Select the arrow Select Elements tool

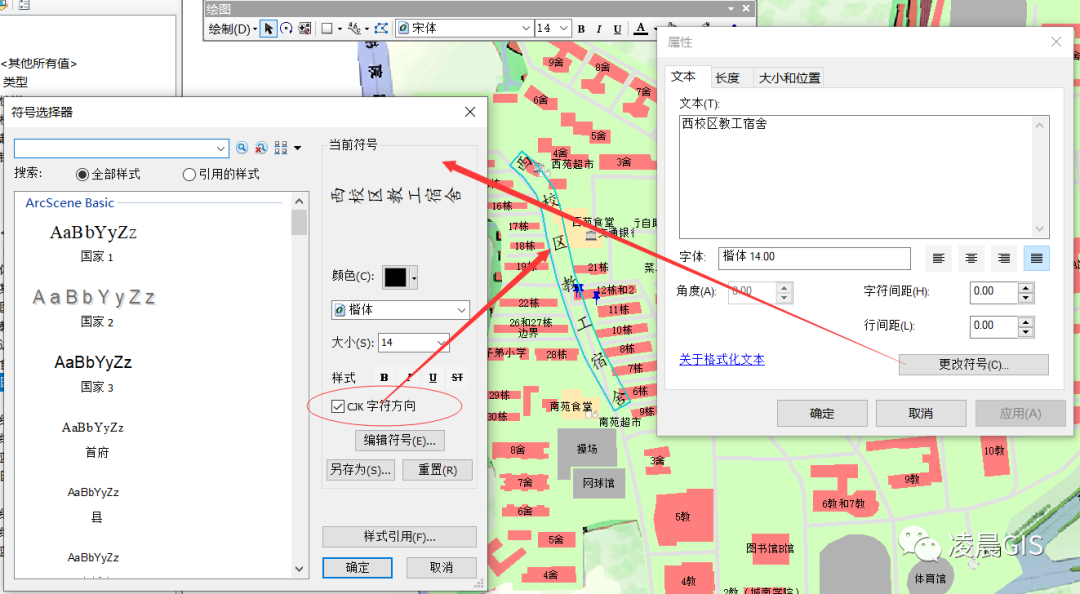[269, 29]
